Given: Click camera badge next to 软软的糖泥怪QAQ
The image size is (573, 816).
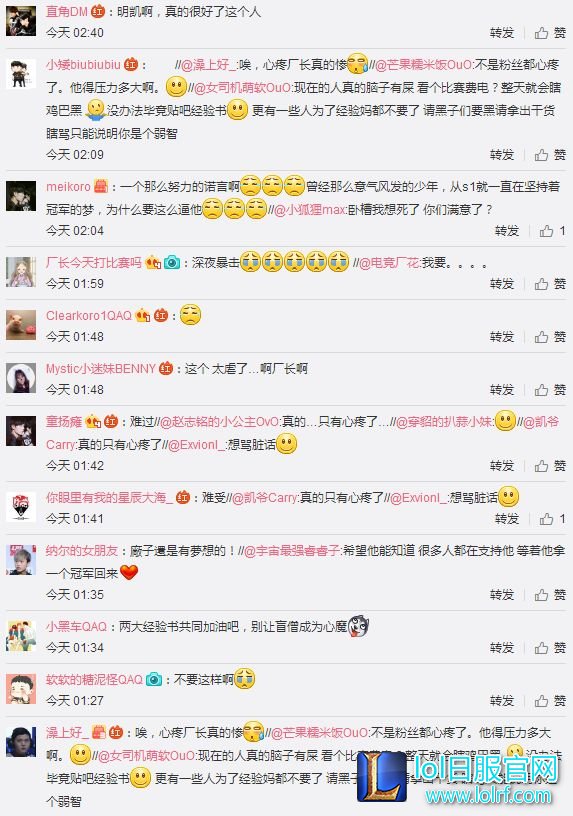Looking at the screenshot, I should (x=154, y=679).
